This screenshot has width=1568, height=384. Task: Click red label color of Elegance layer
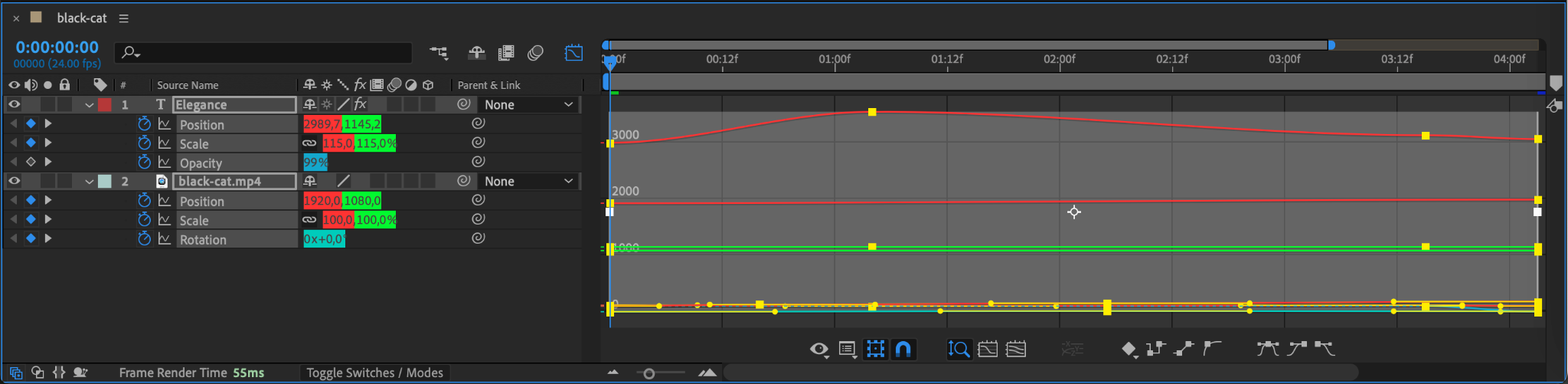tap(105, 104)
